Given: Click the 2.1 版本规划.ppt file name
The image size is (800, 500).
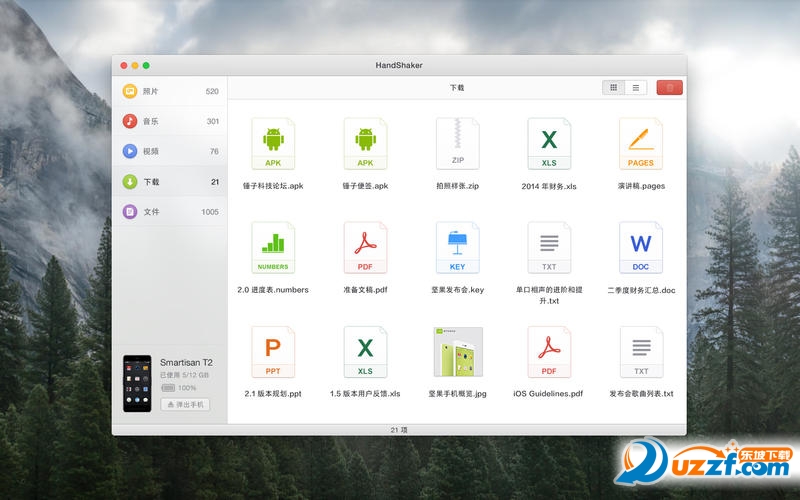Looking at the screenshot, I should coord(273,394).
